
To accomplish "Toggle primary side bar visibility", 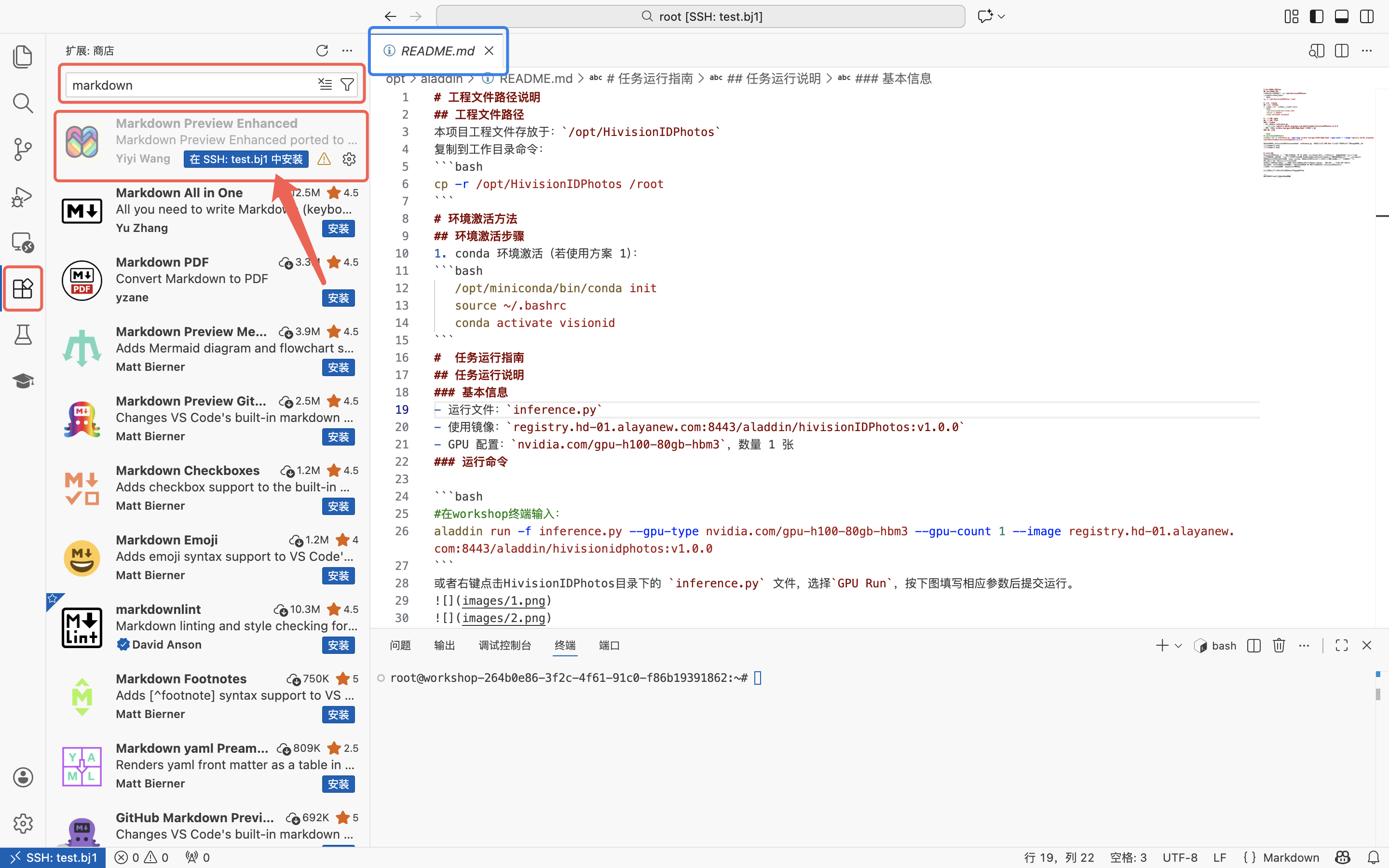I will pyautogui.click(x=1316, y=17).
